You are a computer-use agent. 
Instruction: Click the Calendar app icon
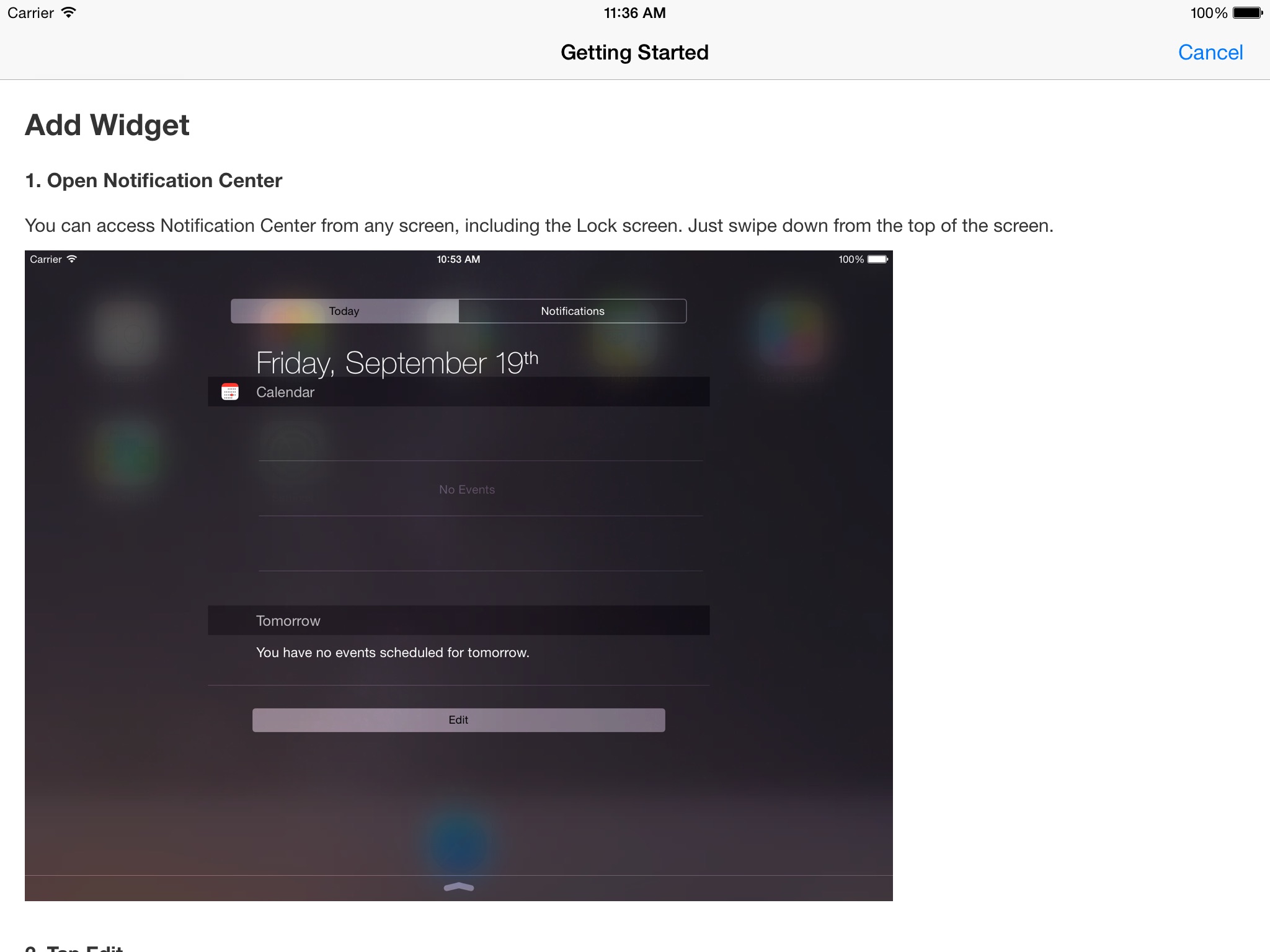pyautogui.click(x=230, y=392)
